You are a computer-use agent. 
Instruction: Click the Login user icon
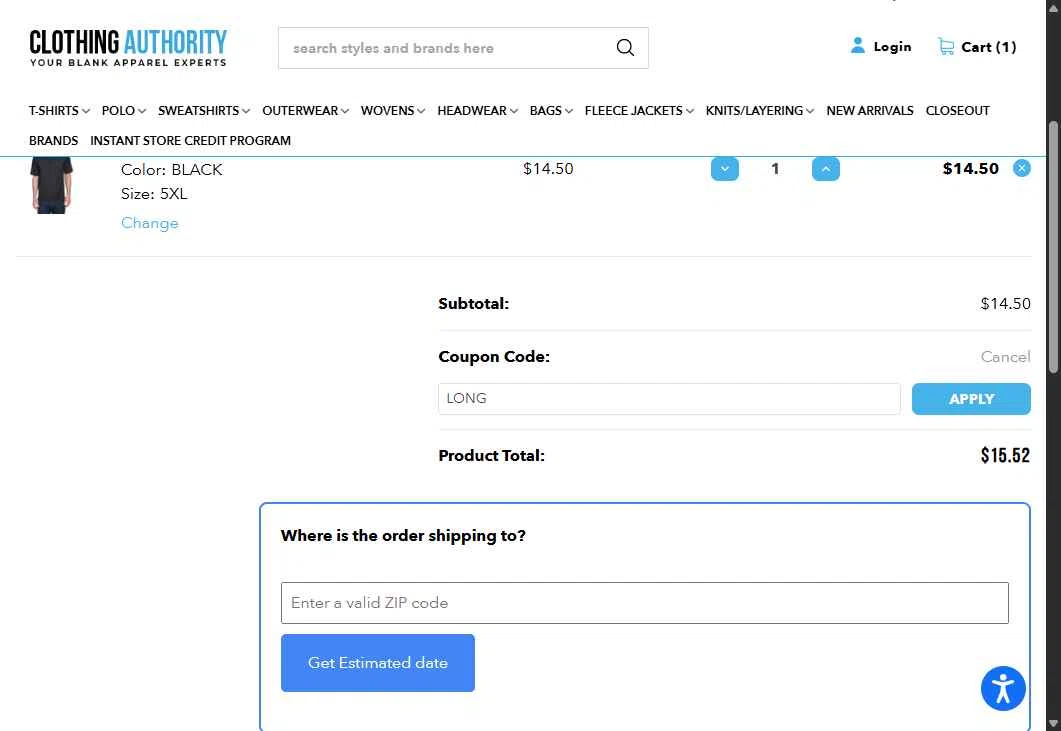(857, 46)
